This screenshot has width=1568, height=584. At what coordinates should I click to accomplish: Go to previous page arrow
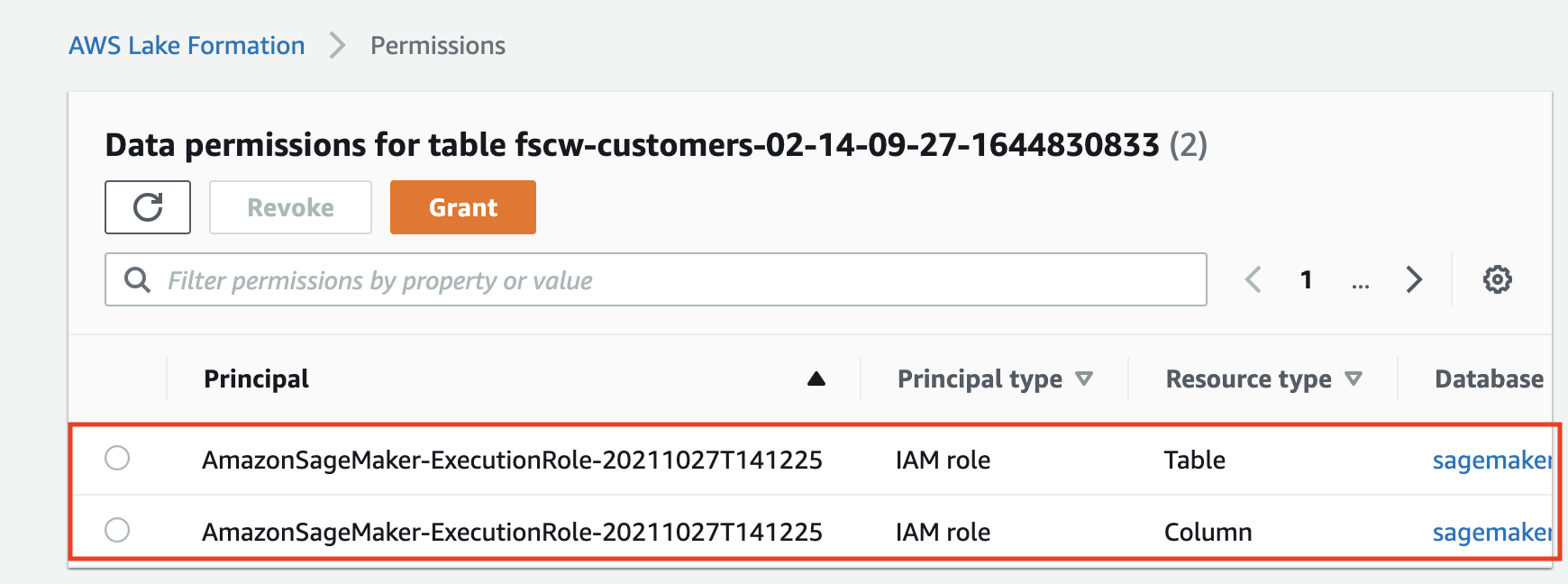coord(1253,279)
